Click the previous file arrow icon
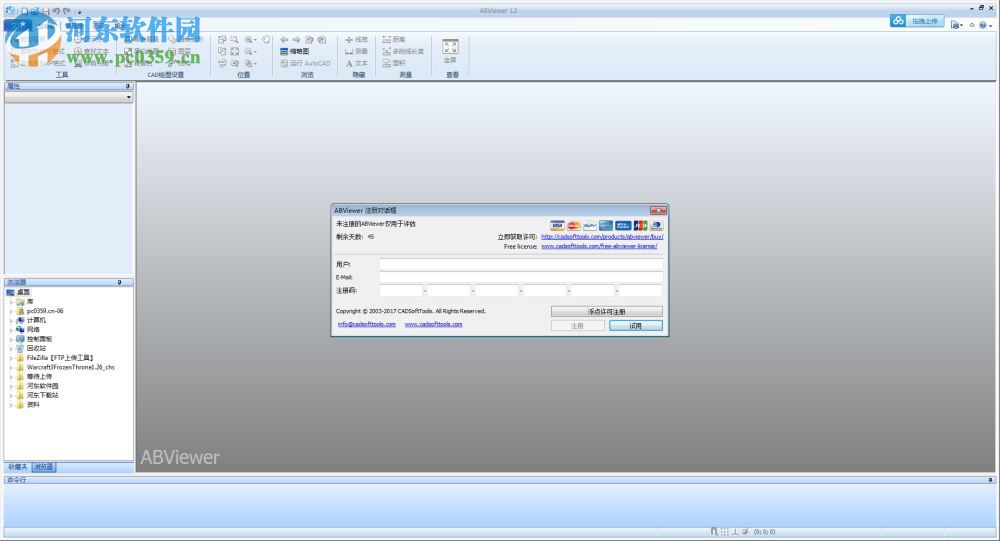This screenshot has width=1000, height=541. pyautogui.click(x=284, y=40)
